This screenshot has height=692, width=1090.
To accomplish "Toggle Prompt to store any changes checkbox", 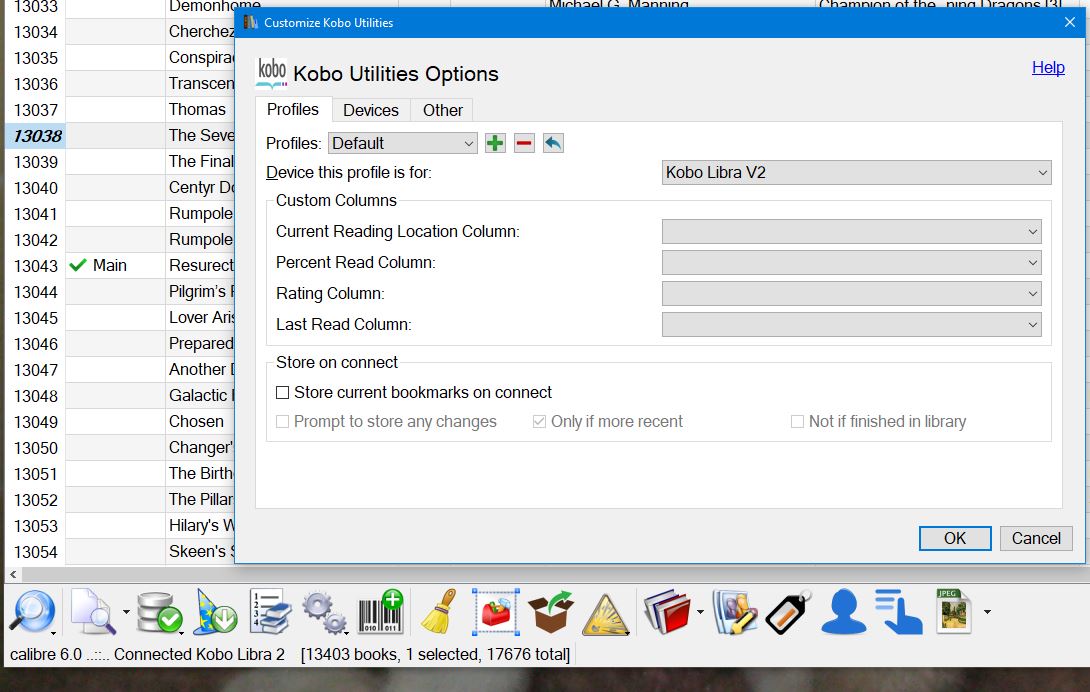I will click(x=282, y=421).
